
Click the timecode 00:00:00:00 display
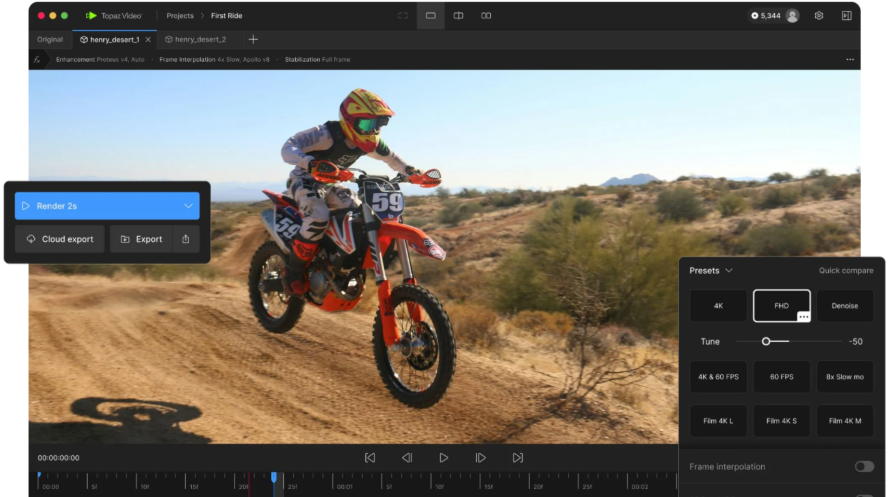coord(58,458)
